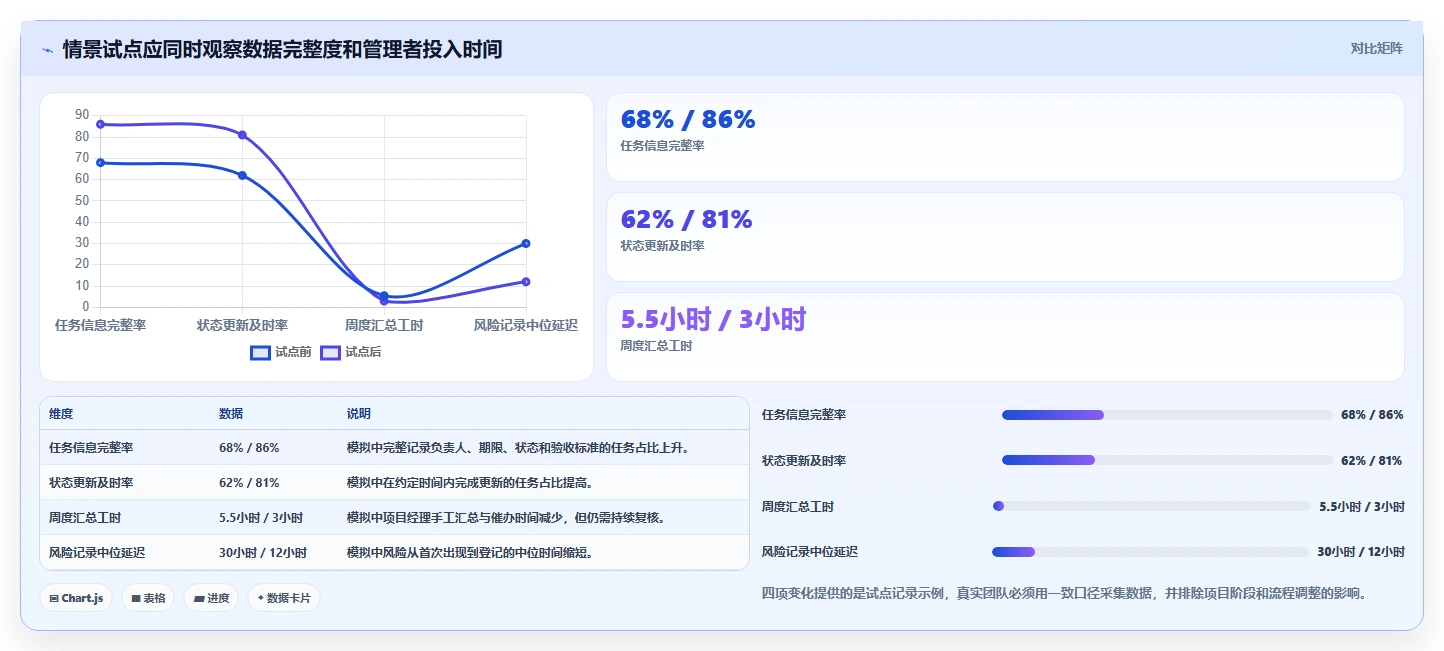1444x651 pixels.
Task: Click the 维度 column header
Action: tap(61, 414)
